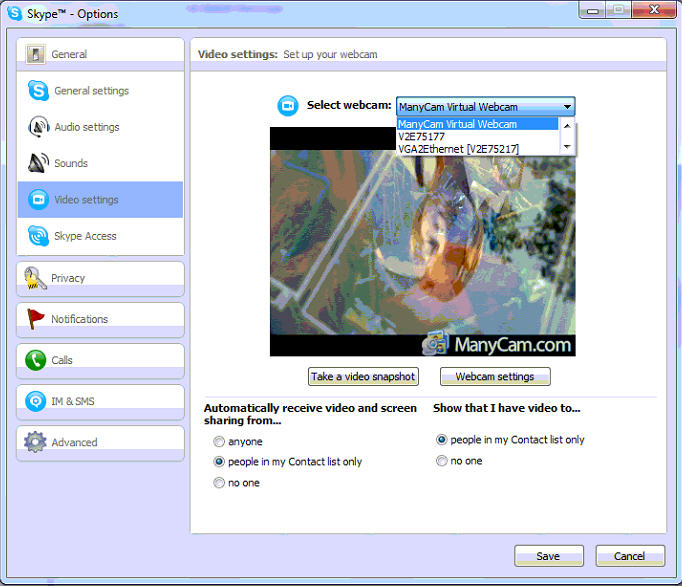682x586 pixels.
Task: Select 'no one' under Automatically receive video
Action: pyautogui.click(x=219, y=483)
